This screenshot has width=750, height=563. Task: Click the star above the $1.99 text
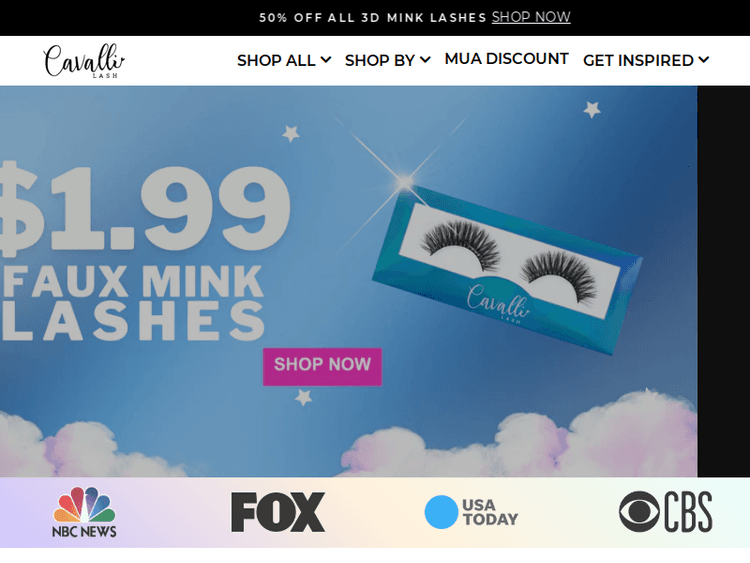290,133
